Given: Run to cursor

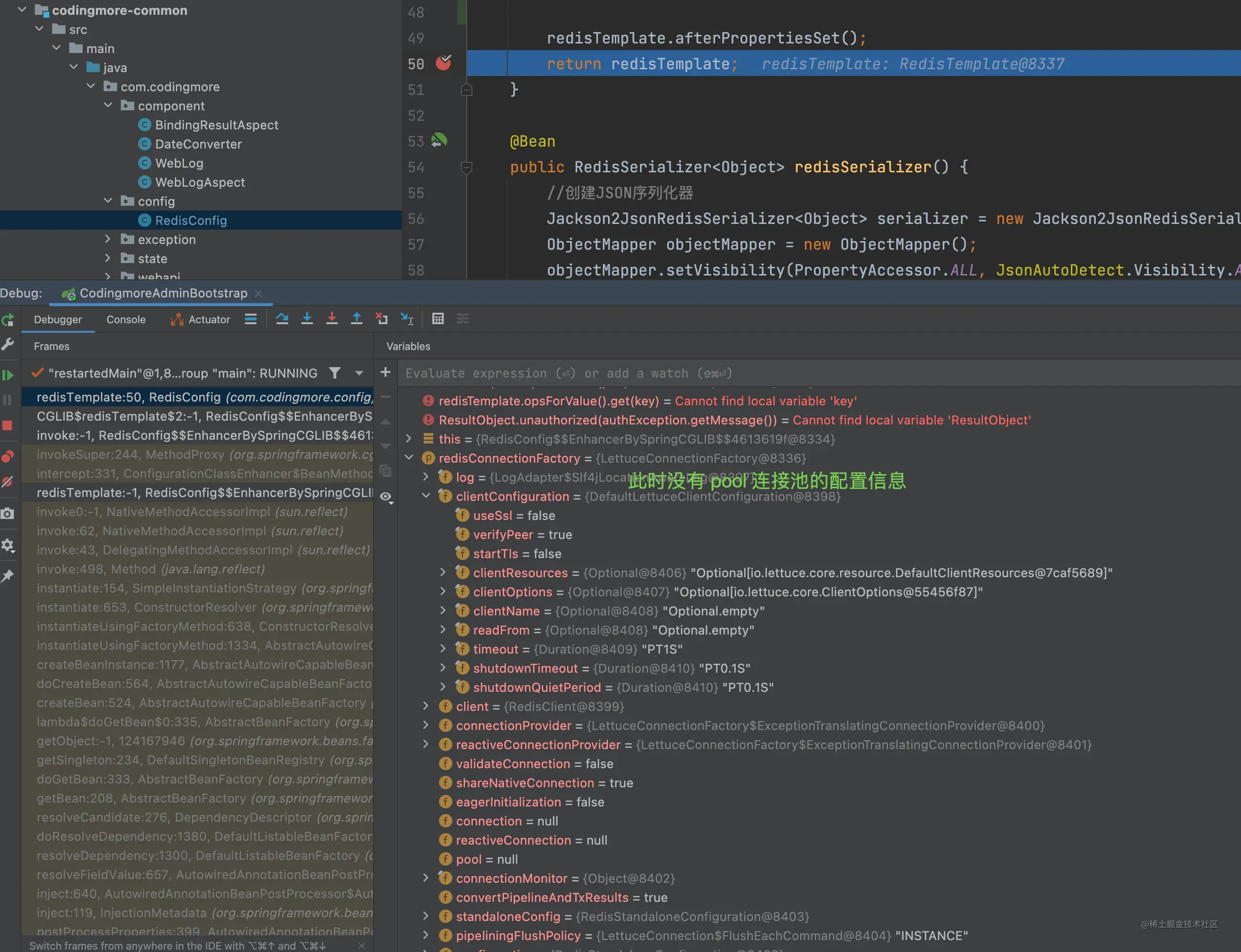Looking at the screenshot, I should (x=407, y=319).
